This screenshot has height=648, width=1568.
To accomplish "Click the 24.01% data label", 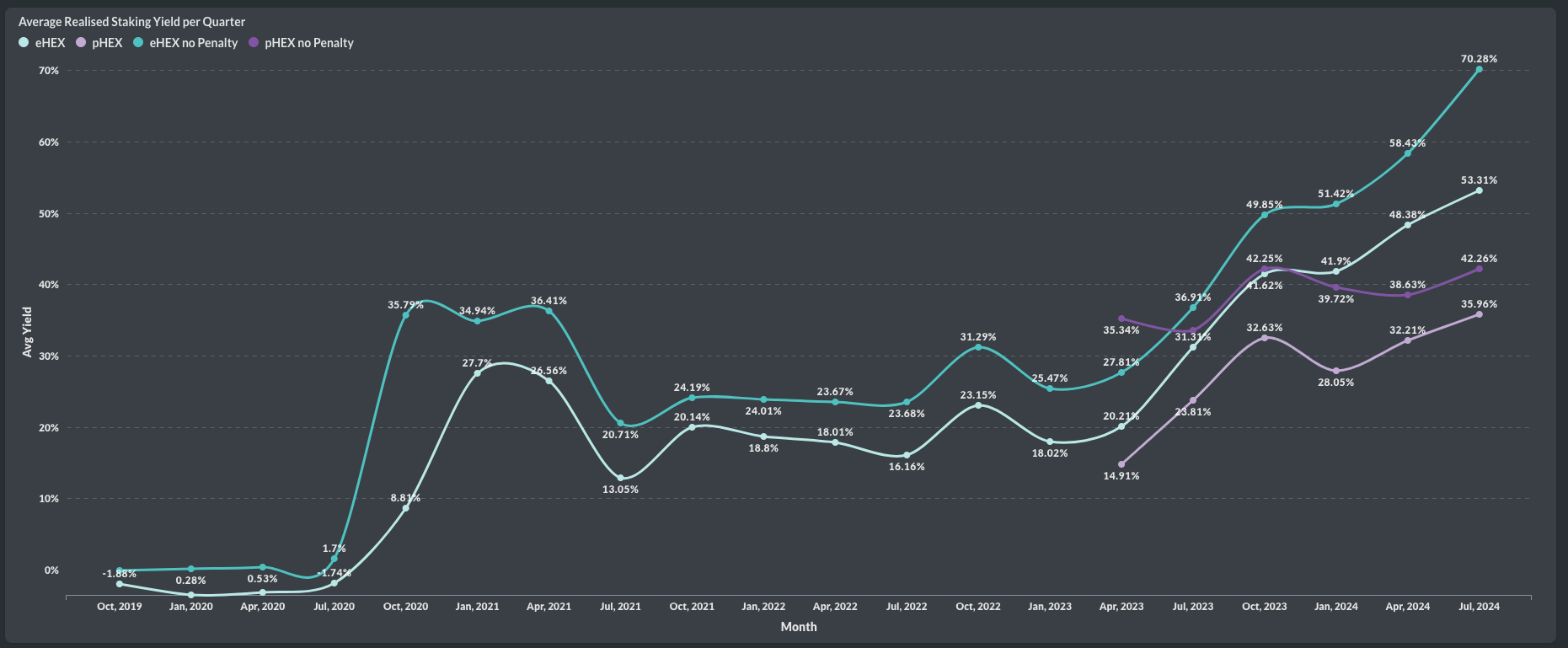I will 763,411.
